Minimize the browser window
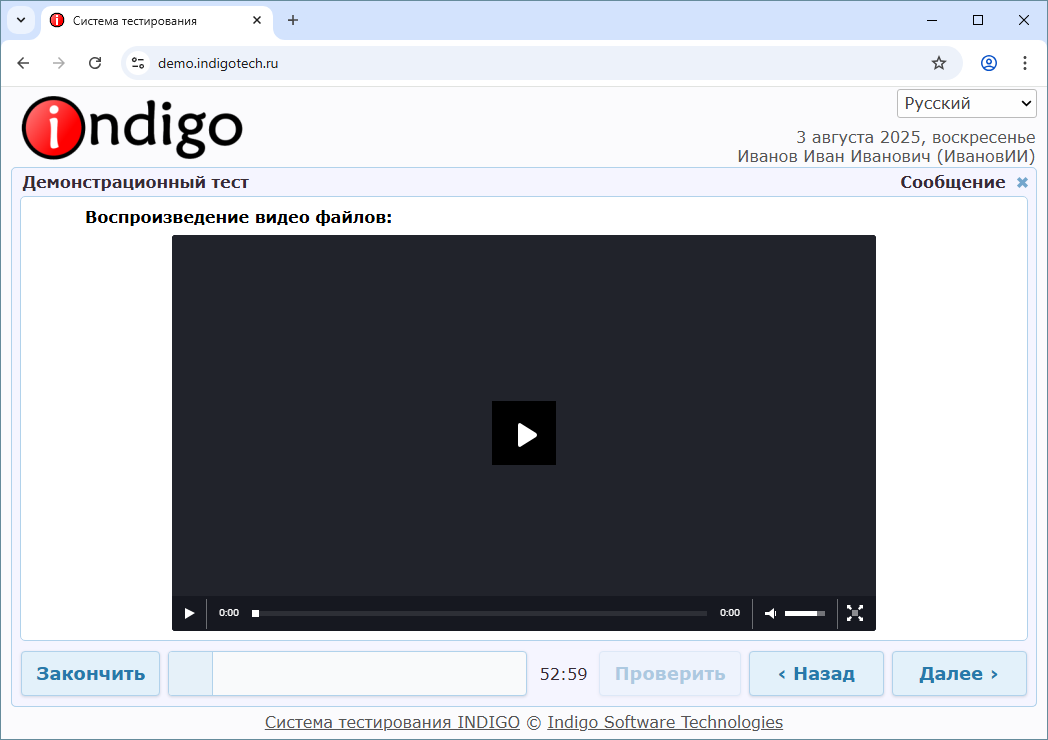1048x740 pixels. 932,20
